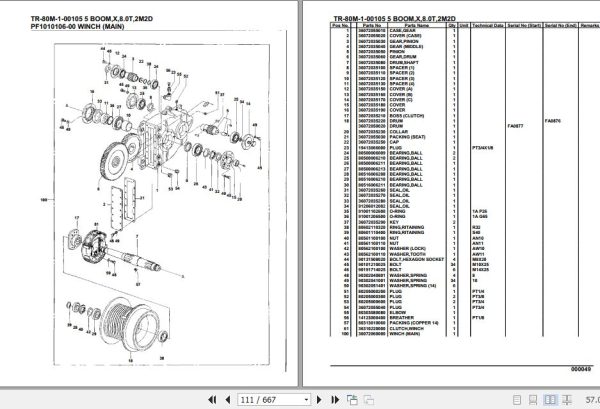
Task: Jump to the last page
Action: coord(335,400)
